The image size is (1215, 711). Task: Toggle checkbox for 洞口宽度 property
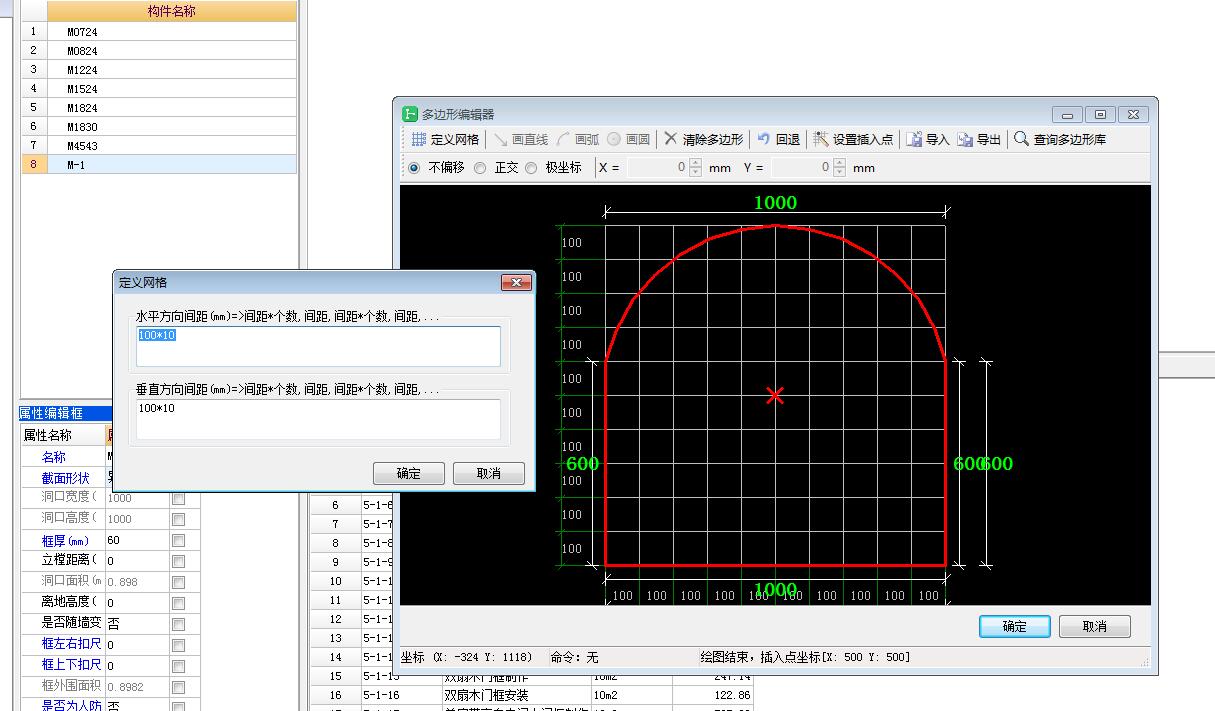point(178,498)
